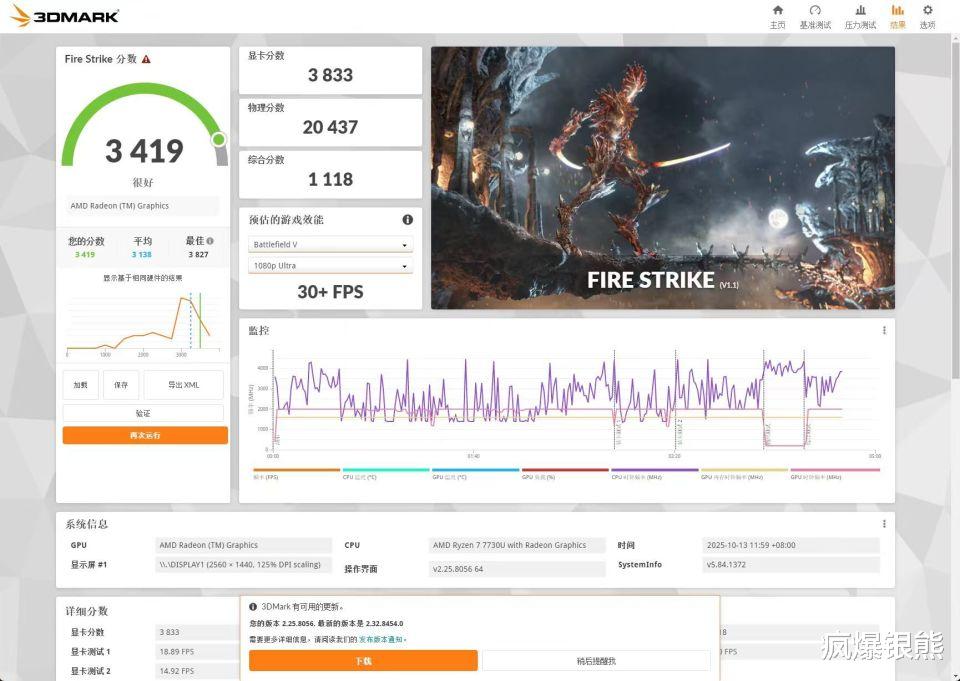Click the GPU field in 系统信息

point(244,545)
